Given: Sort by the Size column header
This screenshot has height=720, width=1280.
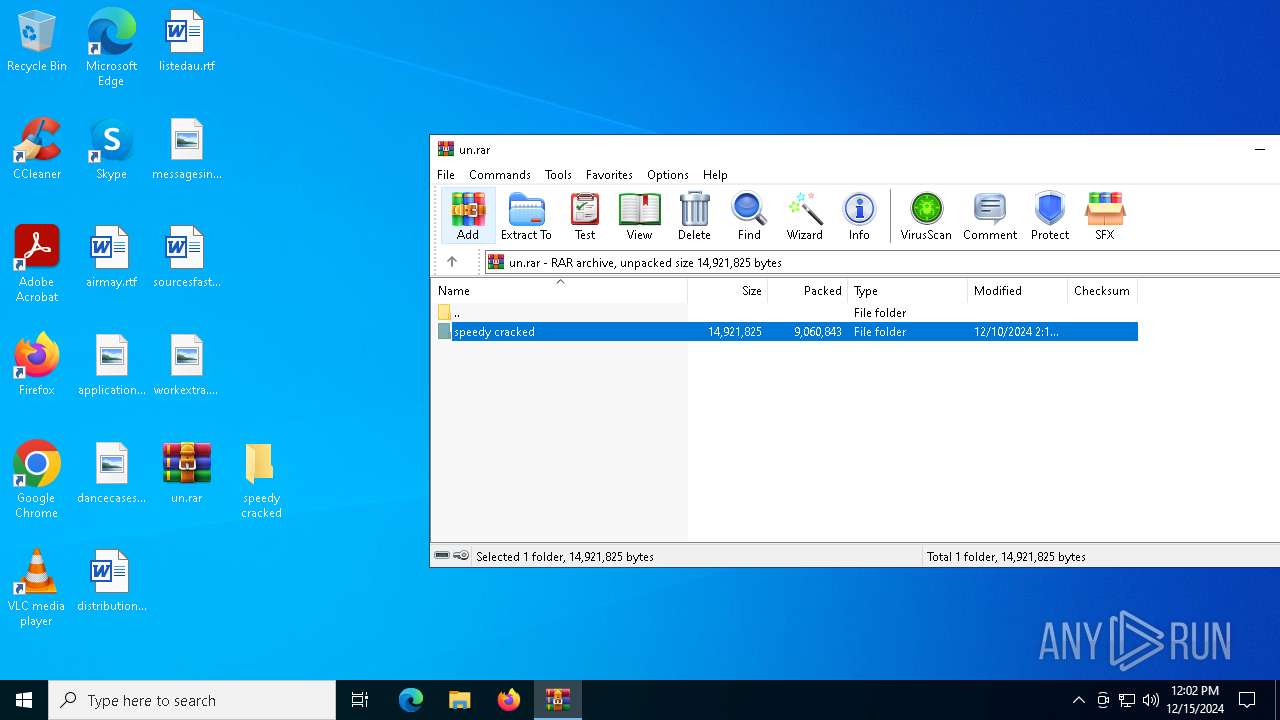Looking at the screenshot, I should pos(728,291).
